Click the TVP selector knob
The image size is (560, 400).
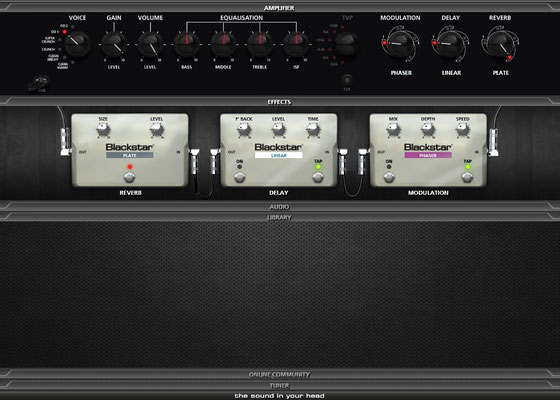346,44
